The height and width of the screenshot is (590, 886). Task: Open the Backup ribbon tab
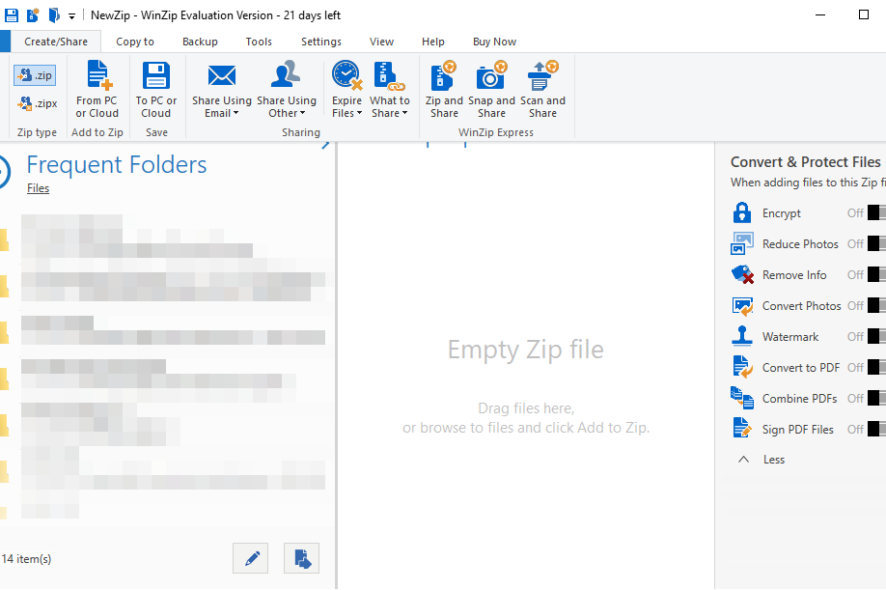[x=200, y=41]
